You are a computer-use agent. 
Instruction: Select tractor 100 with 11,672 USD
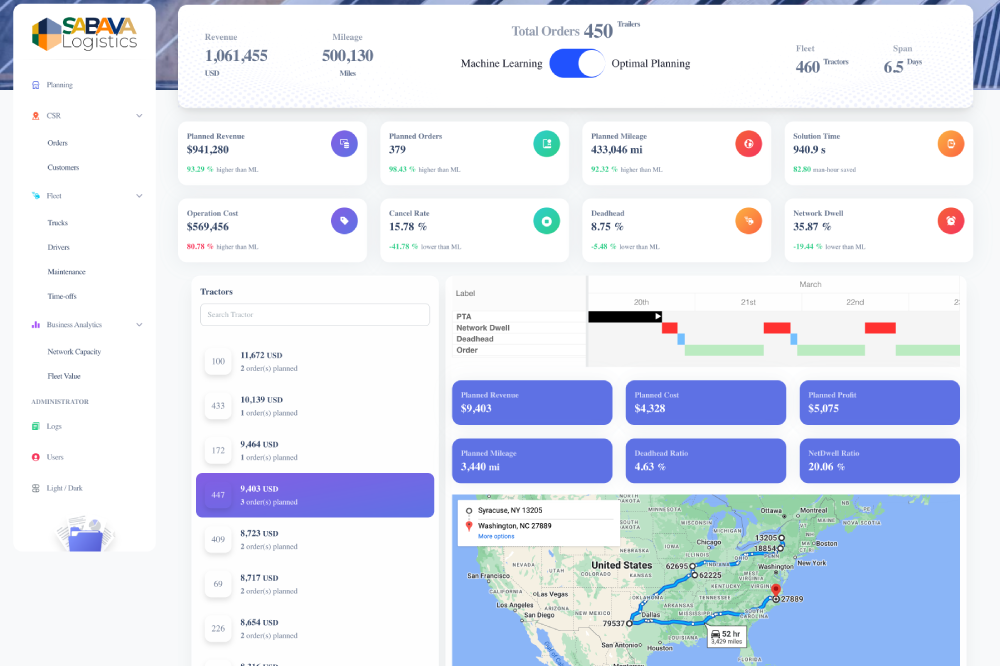315,362
